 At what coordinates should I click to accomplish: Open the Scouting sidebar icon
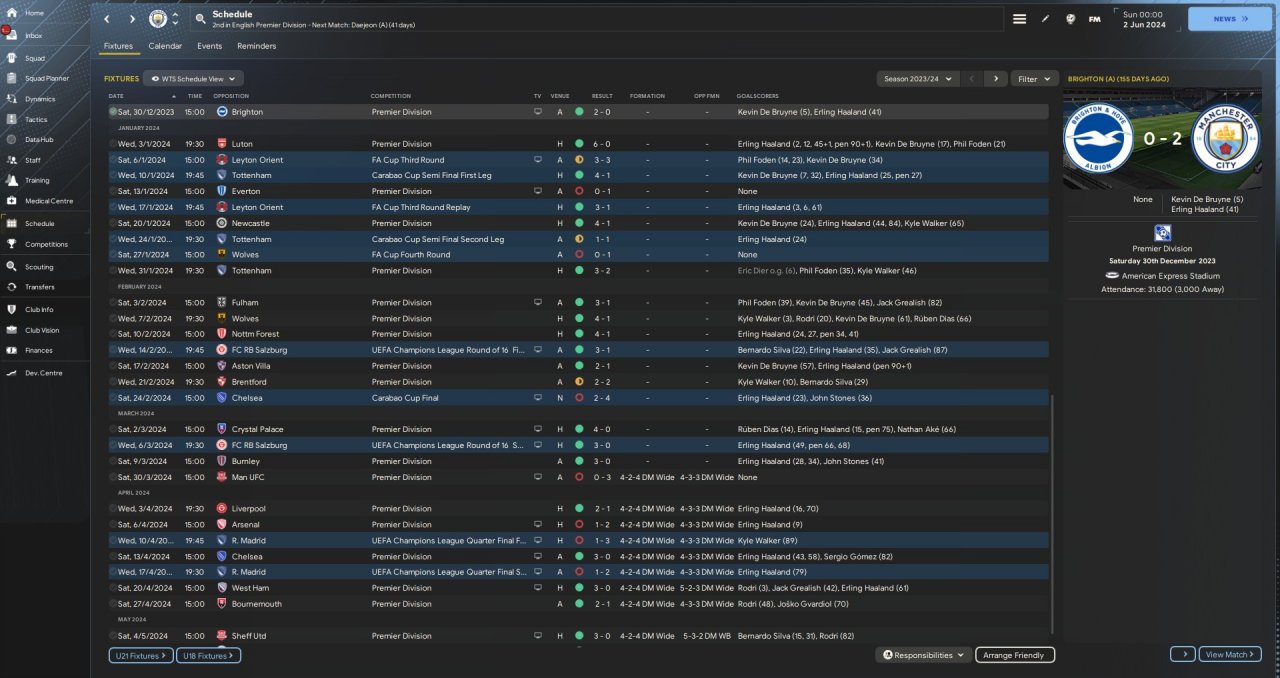click(12, 267)
